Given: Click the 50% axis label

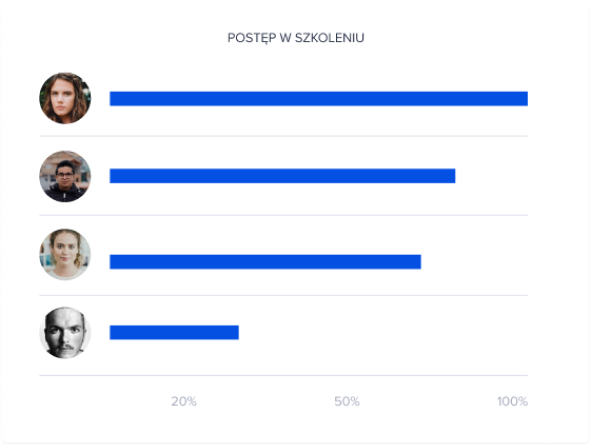Looking at the screenshot, I should pos(347,402).
